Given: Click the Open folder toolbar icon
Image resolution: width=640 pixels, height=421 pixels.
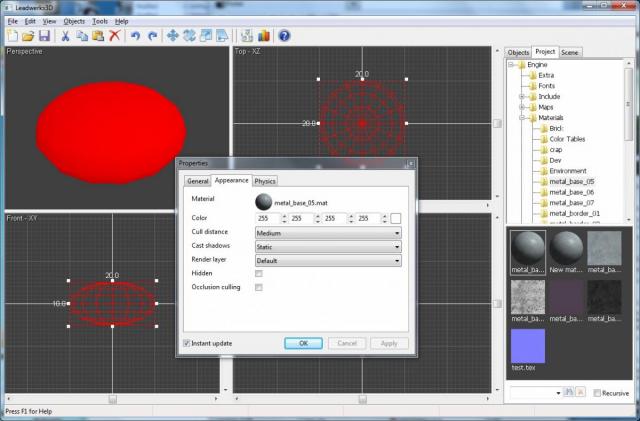Looking at the screenshot, I should pyautogui.click(x=28, y=36).
